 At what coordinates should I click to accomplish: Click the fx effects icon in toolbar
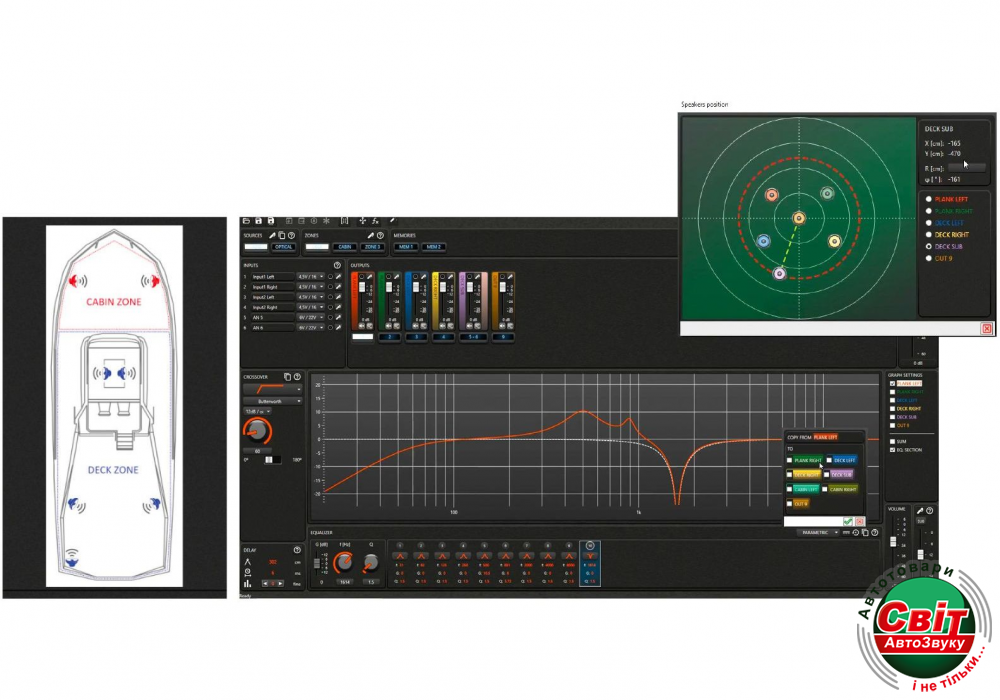click(x=375, y=220)
